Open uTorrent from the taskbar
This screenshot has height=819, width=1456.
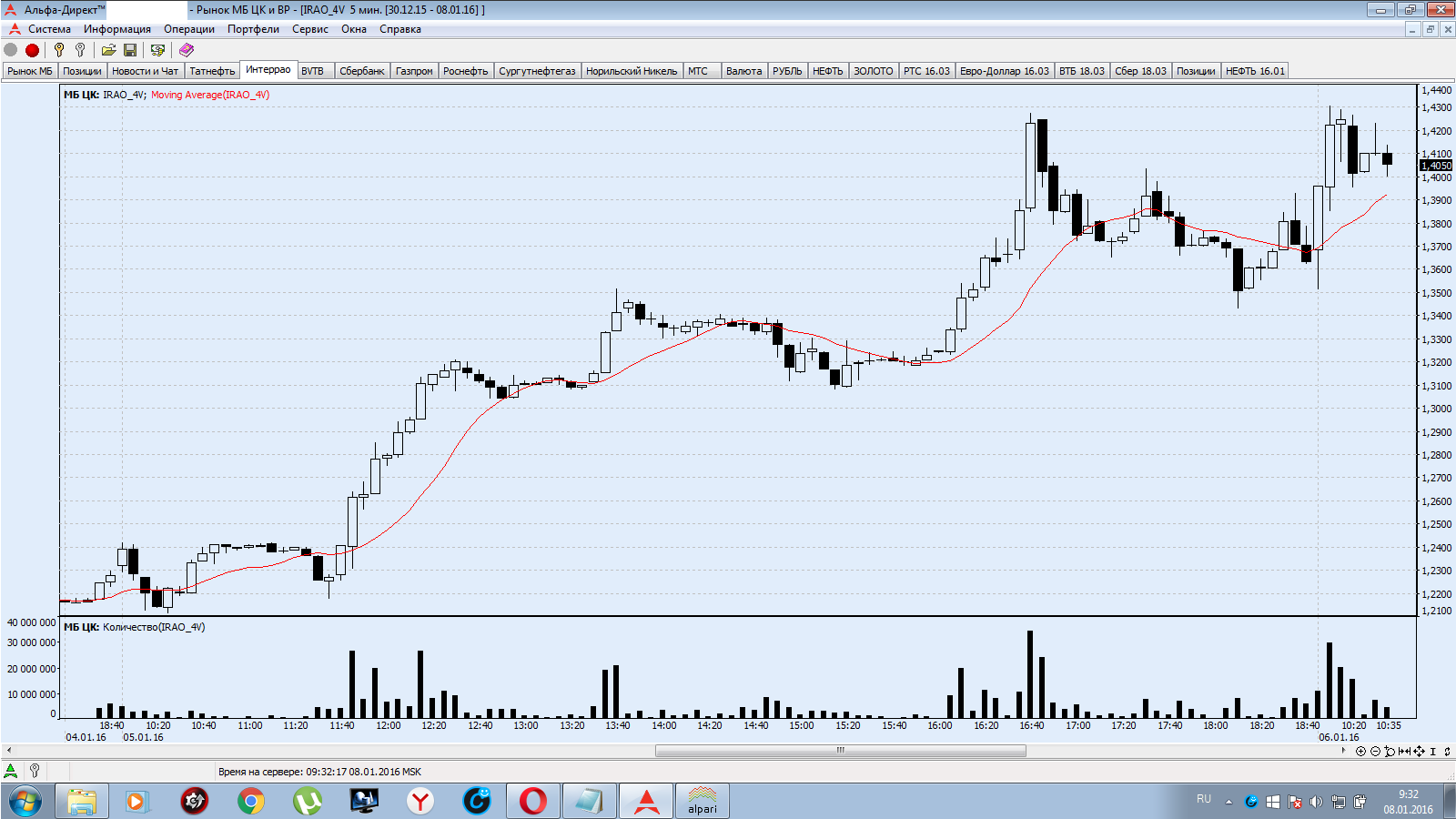point(308,802)
